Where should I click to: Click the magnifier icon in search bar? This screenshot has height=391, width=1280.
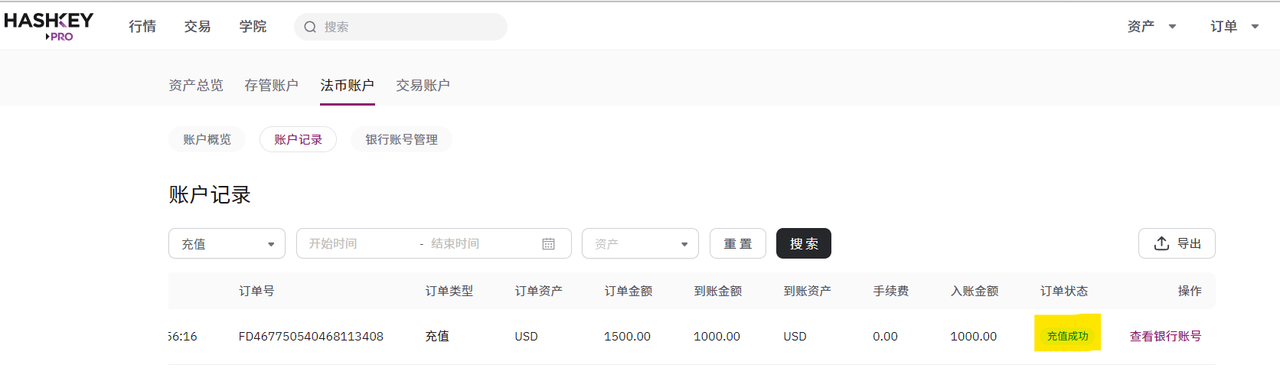pos(310,27)
